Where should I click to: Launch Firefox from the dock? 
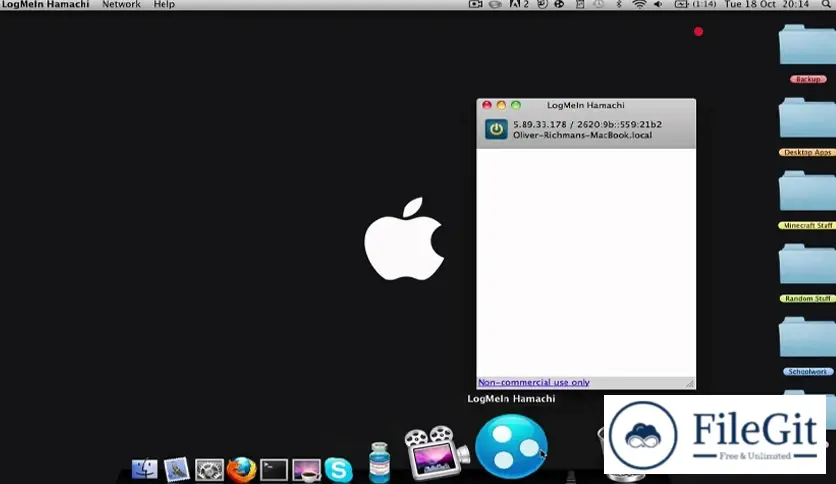241,470
